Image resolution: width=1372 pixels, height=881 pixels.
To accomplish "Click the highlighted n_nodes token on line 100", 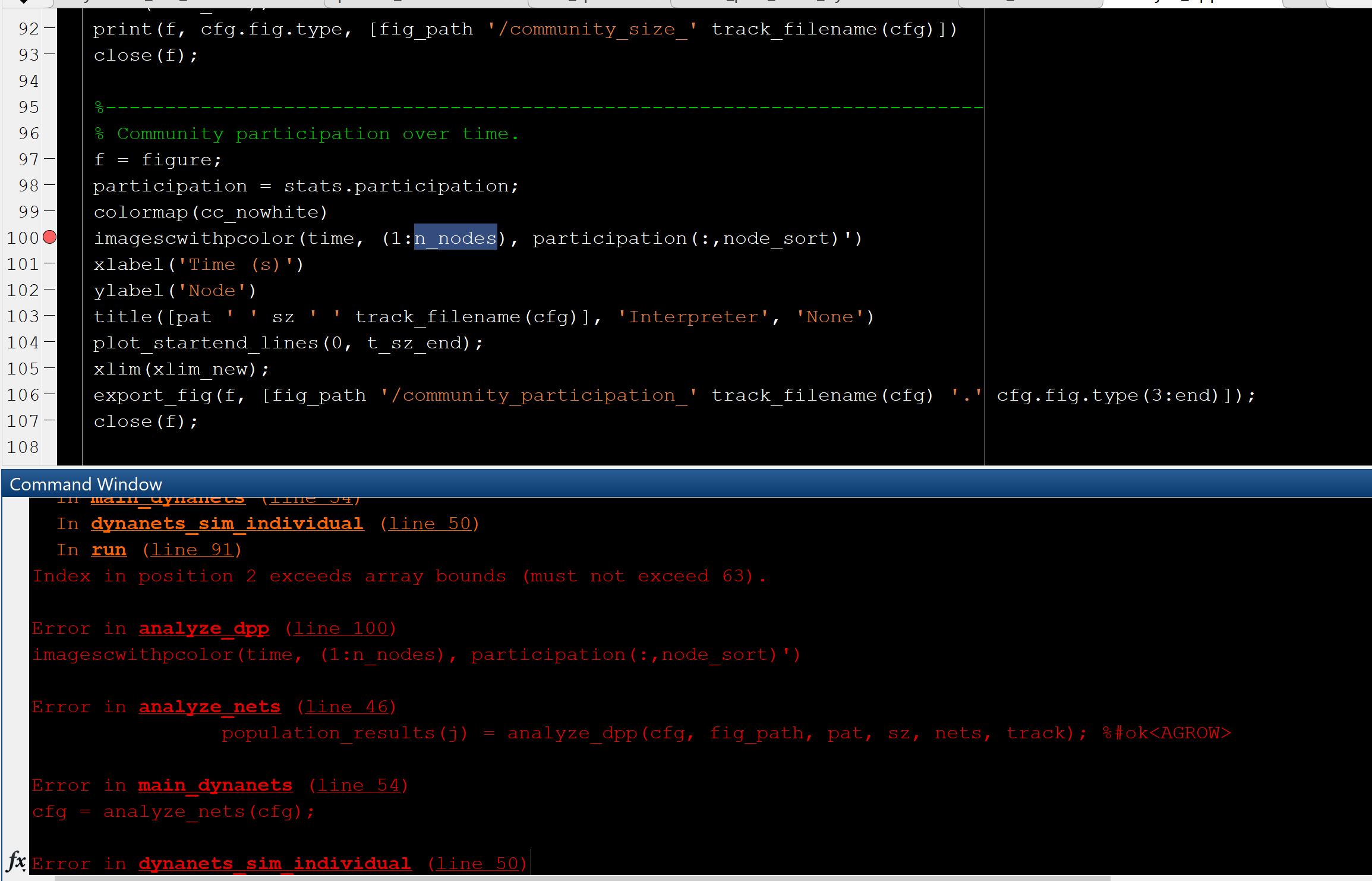I will pyautogui.click(x=455, y=238).
